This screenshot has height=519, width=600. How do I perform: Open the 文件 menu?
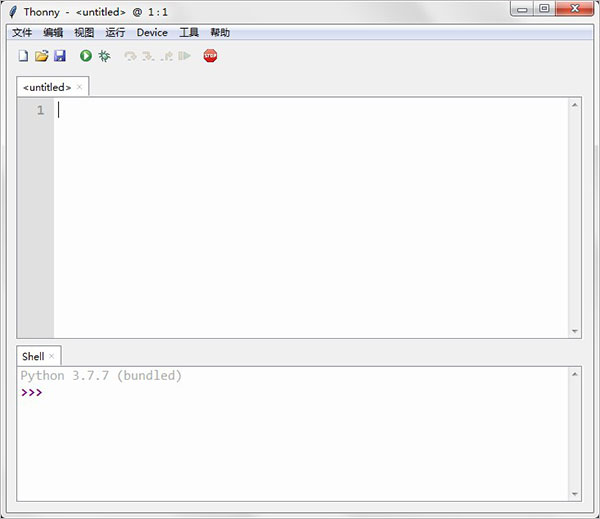22,33
